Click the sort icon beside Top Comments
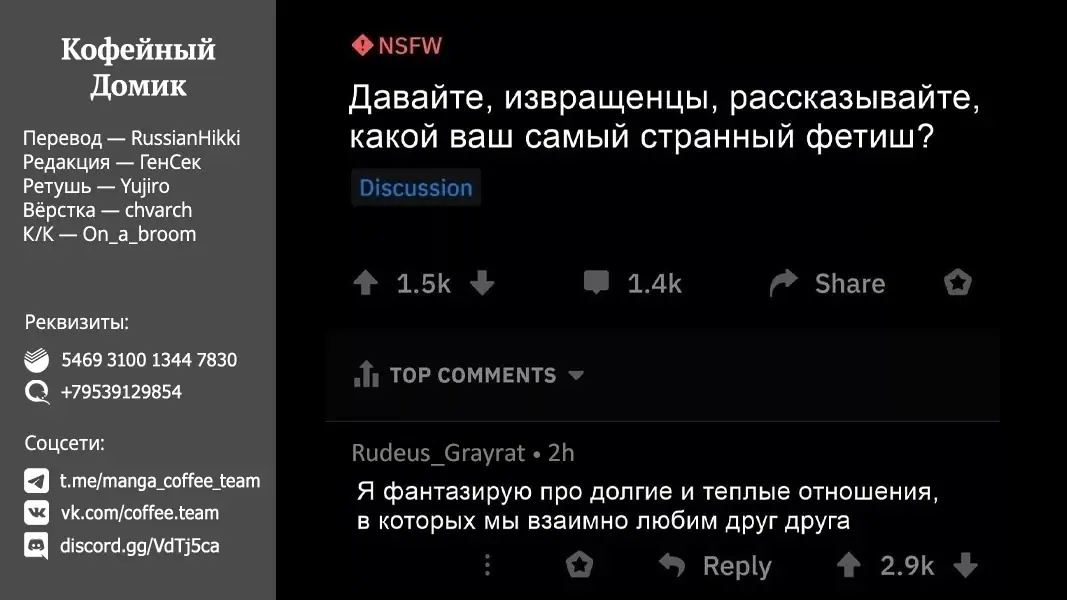Image resolution: width=1067 pixels, height=600 pixels. pos(367,375)
